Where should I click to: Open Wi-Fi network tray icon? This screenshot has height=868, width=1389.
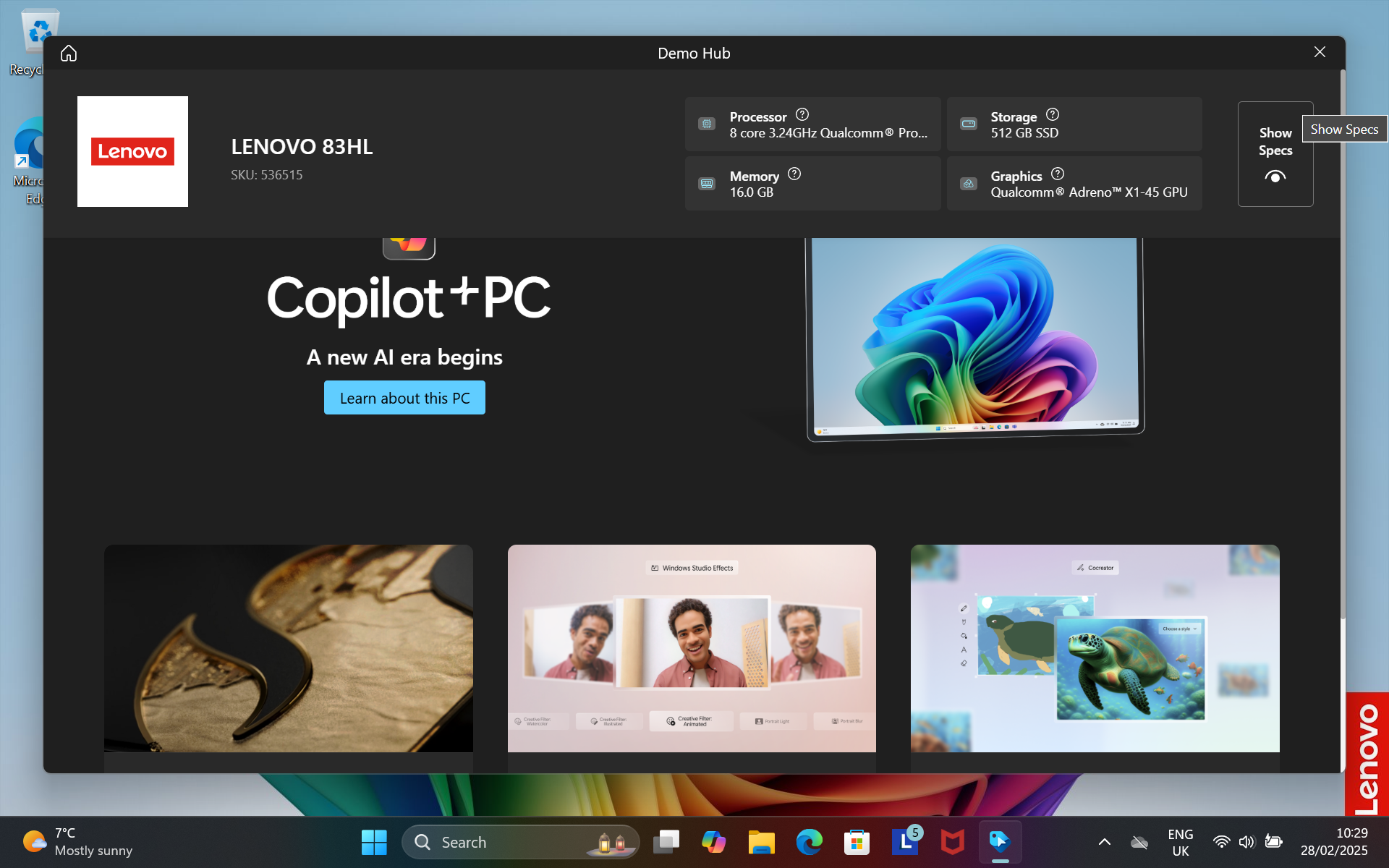(x=1222, y=842)
